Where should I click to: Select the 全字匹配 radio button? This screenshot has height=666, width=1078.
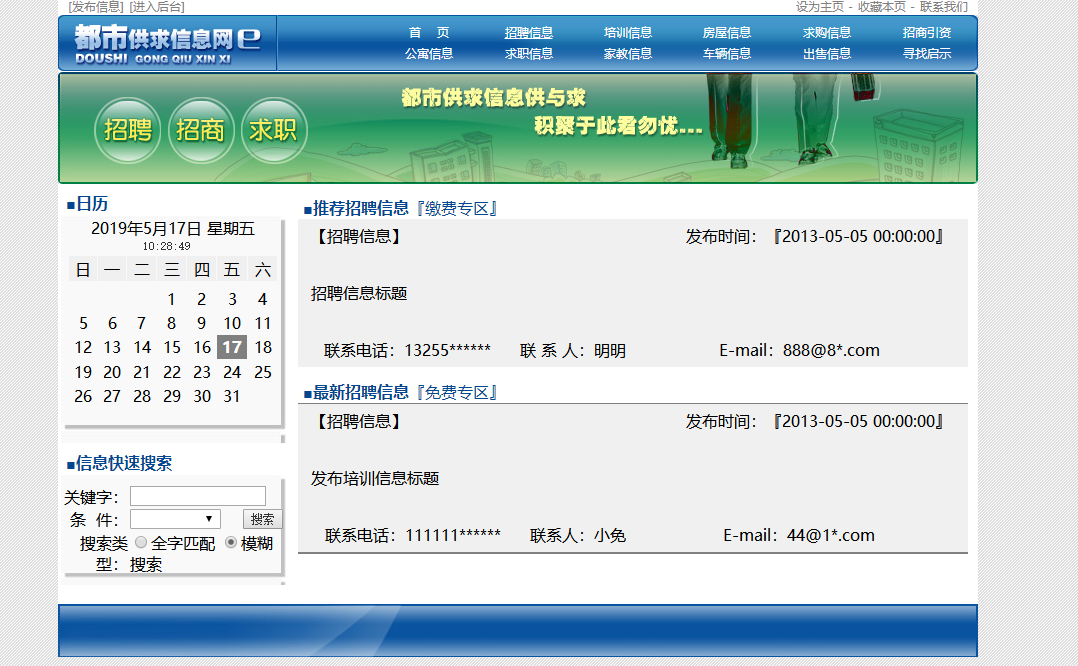[141, 542]
